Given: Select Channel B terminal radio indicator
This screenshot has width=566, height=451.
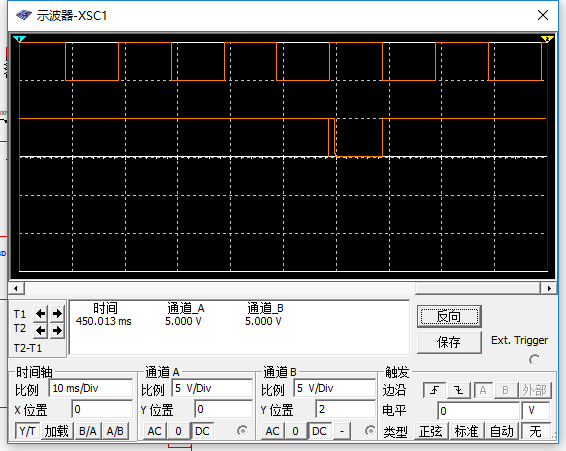Looking at the screenshot, I should [370, 430].
